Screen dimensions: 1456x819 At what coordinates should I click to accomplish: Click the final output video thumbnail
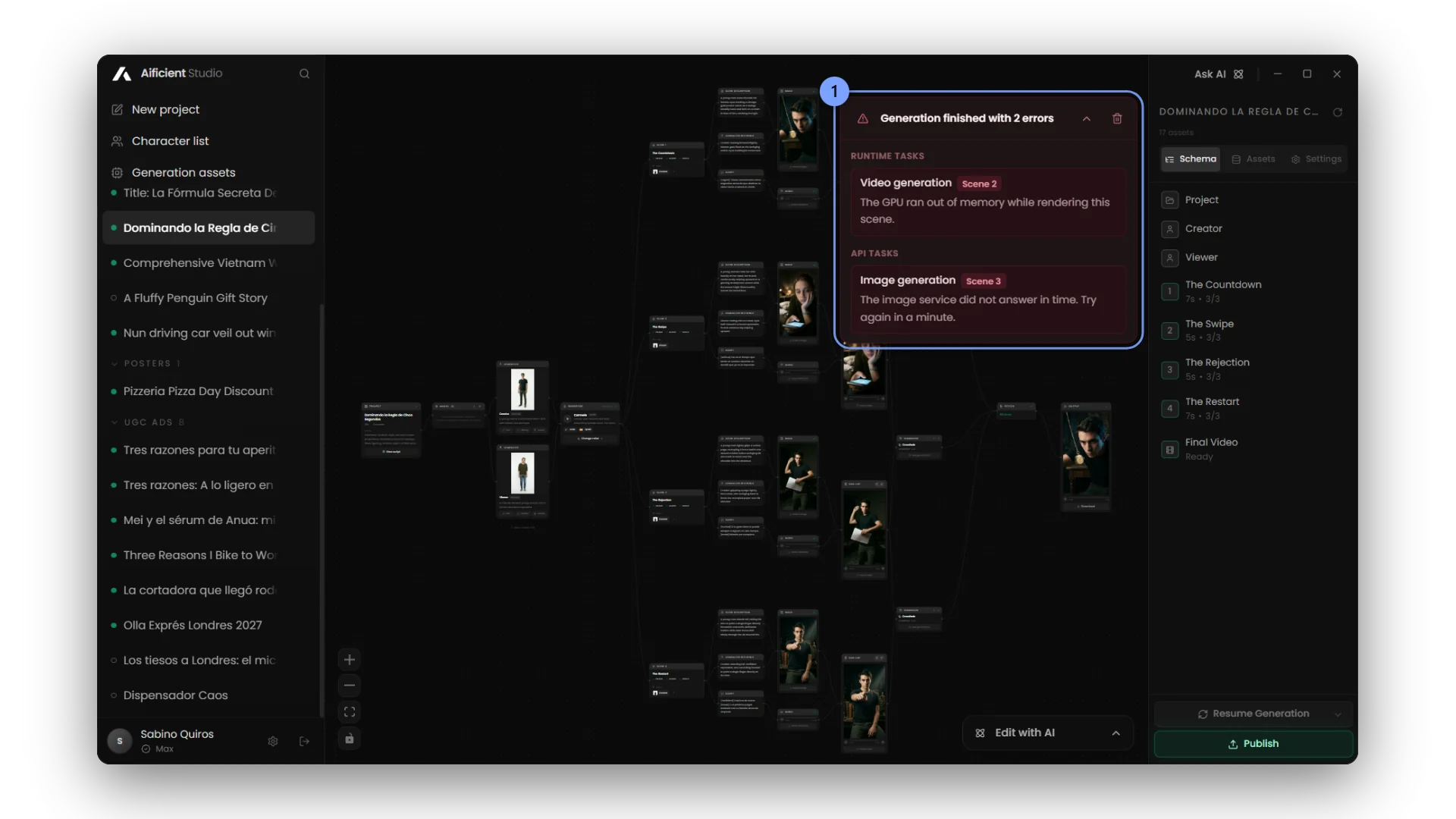(x=1087, y=454)
